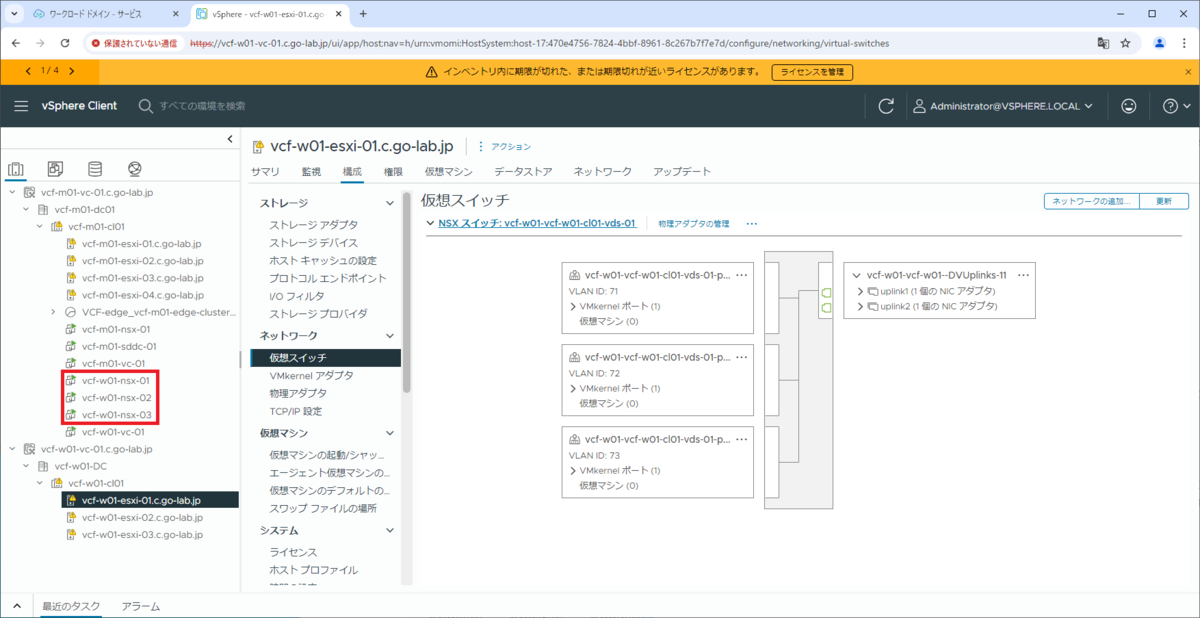Select the Networking inventory icon
1200x618 pixels.
(x=135, y=169)
